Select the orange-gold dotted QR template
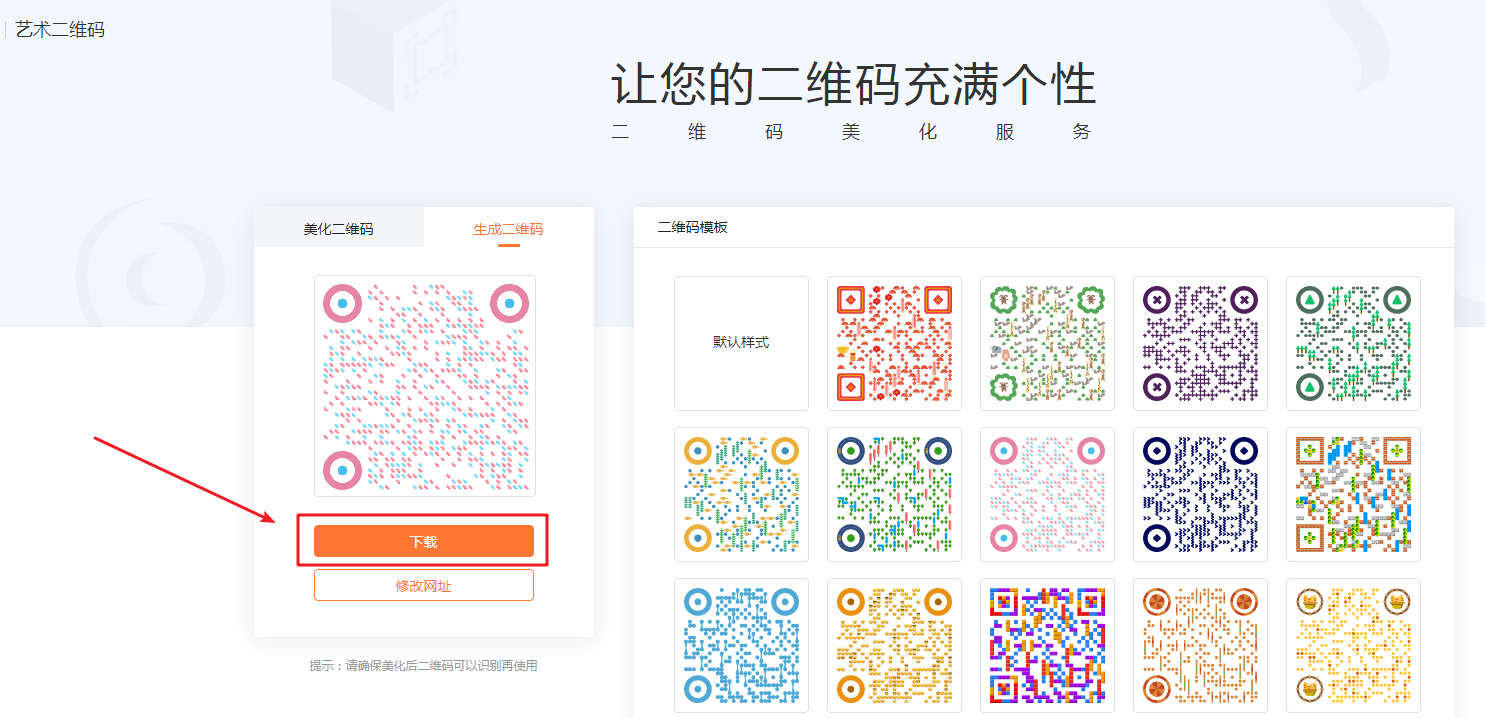 click(x=894, y=645)
